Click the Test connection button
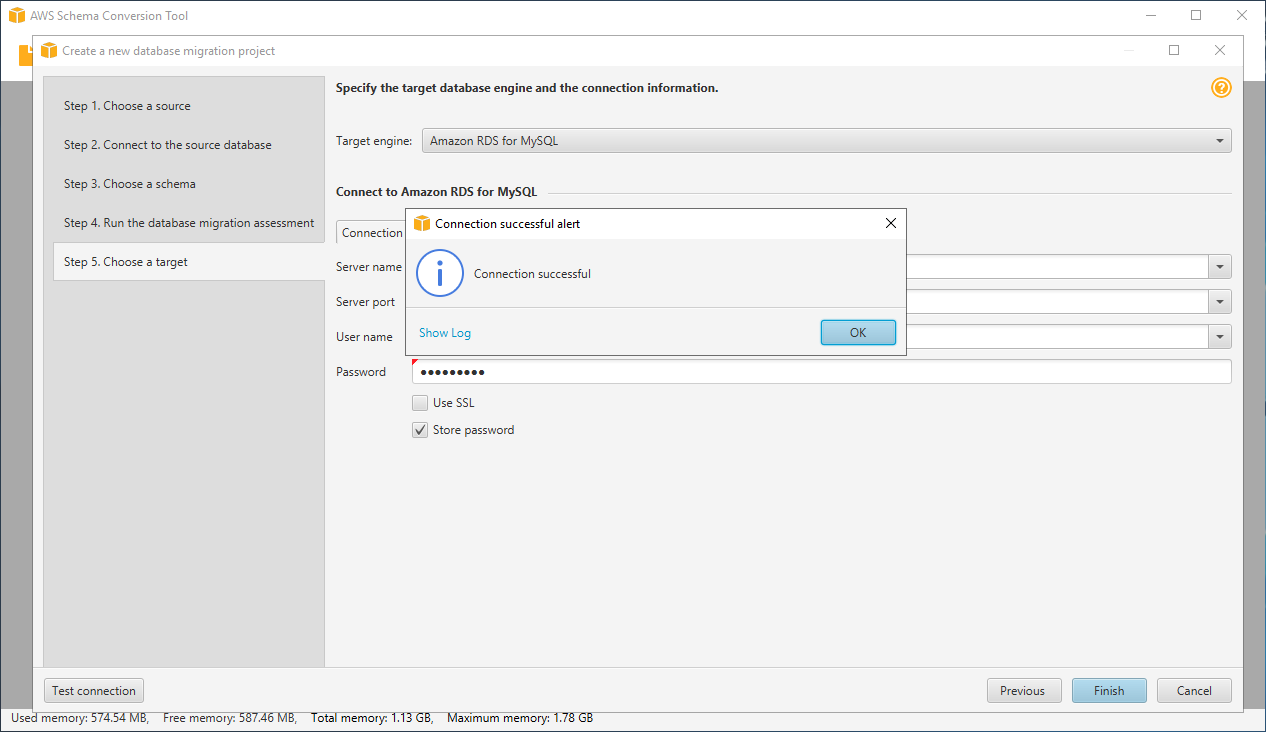1266x732 pixels. 94,691
